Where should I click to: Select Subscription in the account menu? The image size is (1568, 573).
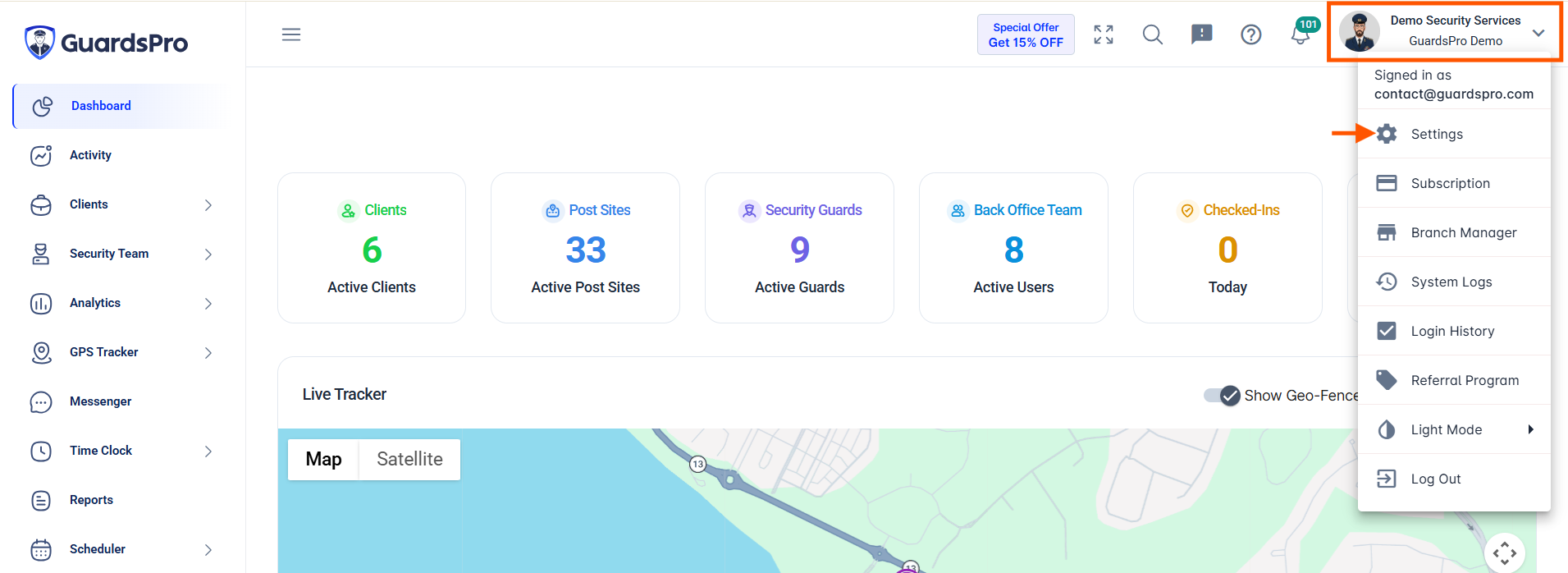1454,183
